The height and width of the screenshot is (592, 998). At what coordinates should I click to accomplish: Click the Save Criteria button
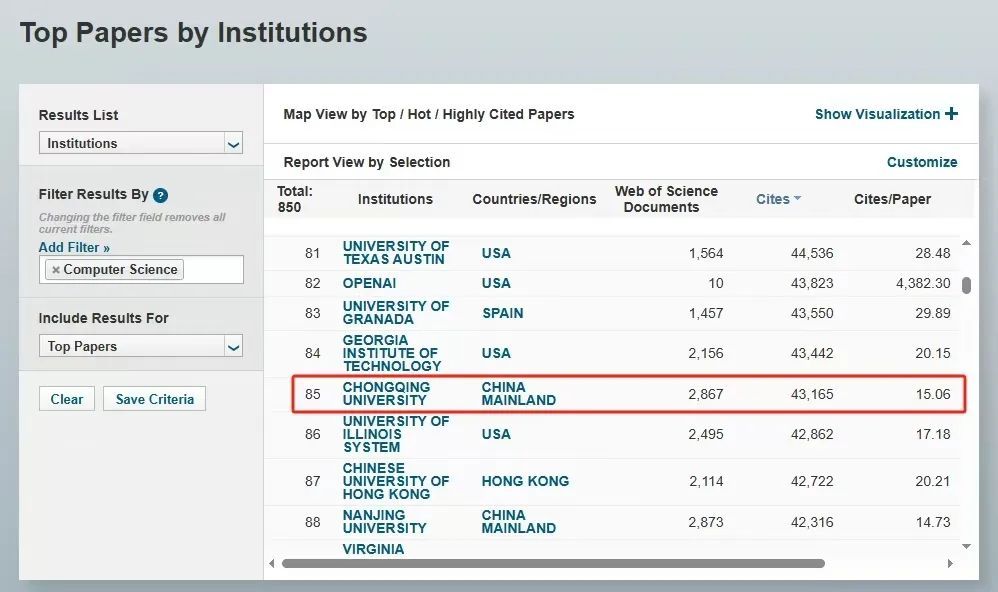[154, 399]
